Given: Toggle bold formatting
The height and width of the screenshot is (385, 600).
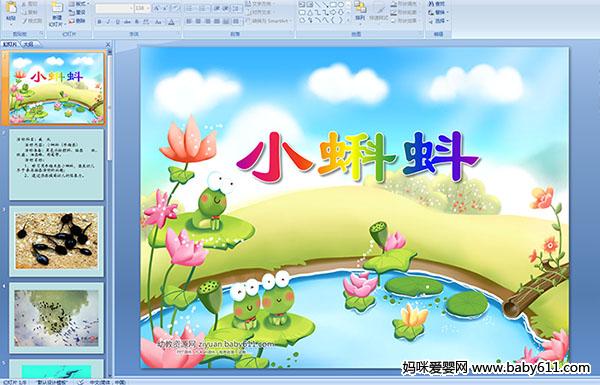Looking at the screenshot, I should [99, 22].
